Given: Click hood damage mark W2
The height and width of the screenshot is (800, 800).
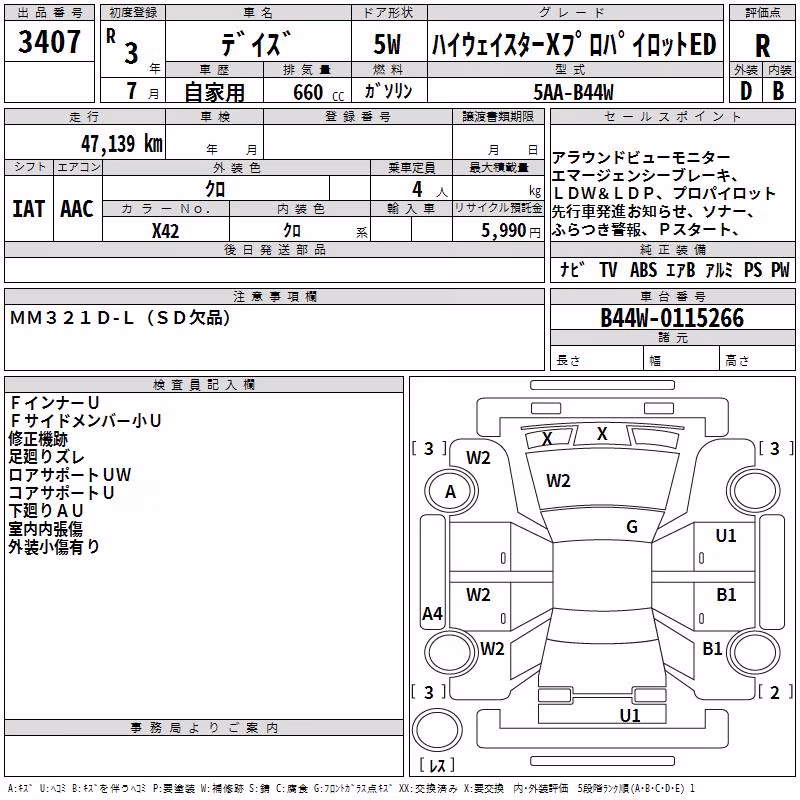Looking at the screenshot, I should [558, 481].
